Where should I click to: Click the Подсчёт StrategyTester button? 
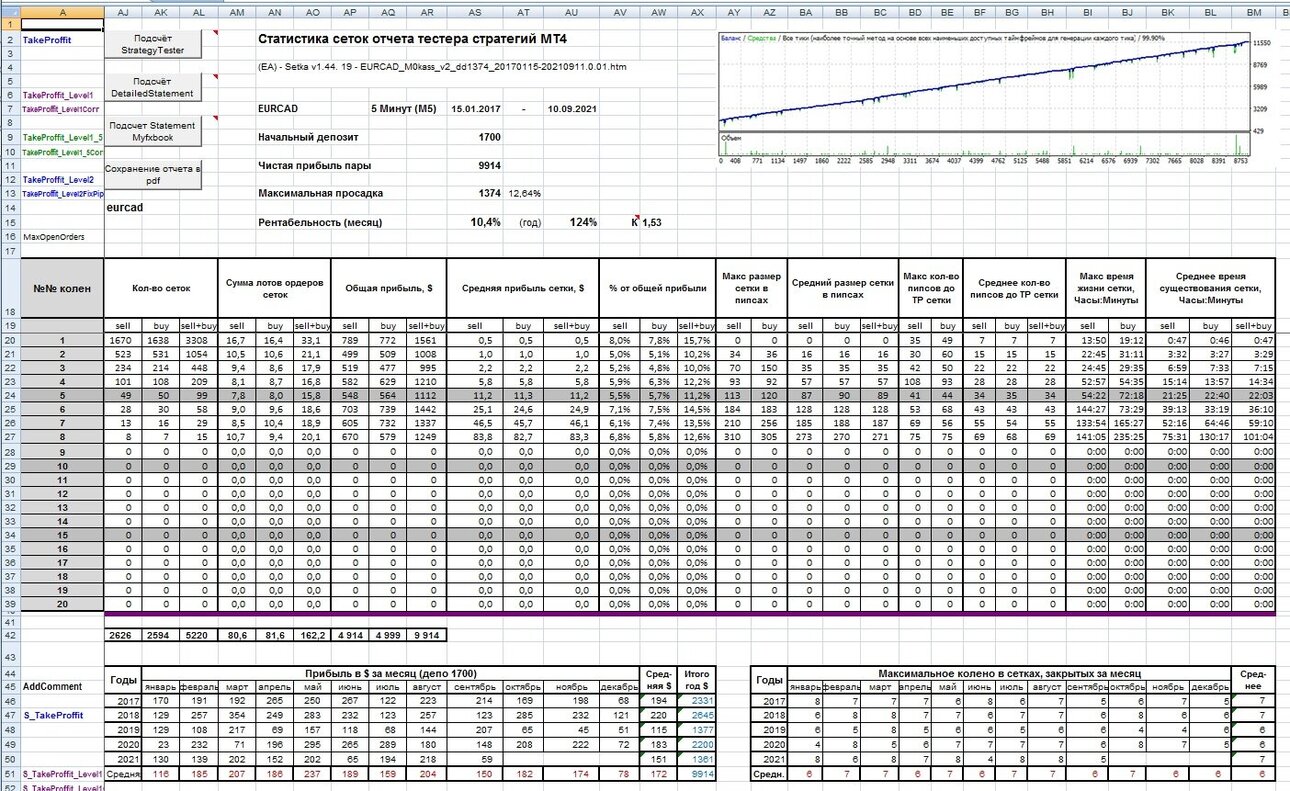click(153, 43)
